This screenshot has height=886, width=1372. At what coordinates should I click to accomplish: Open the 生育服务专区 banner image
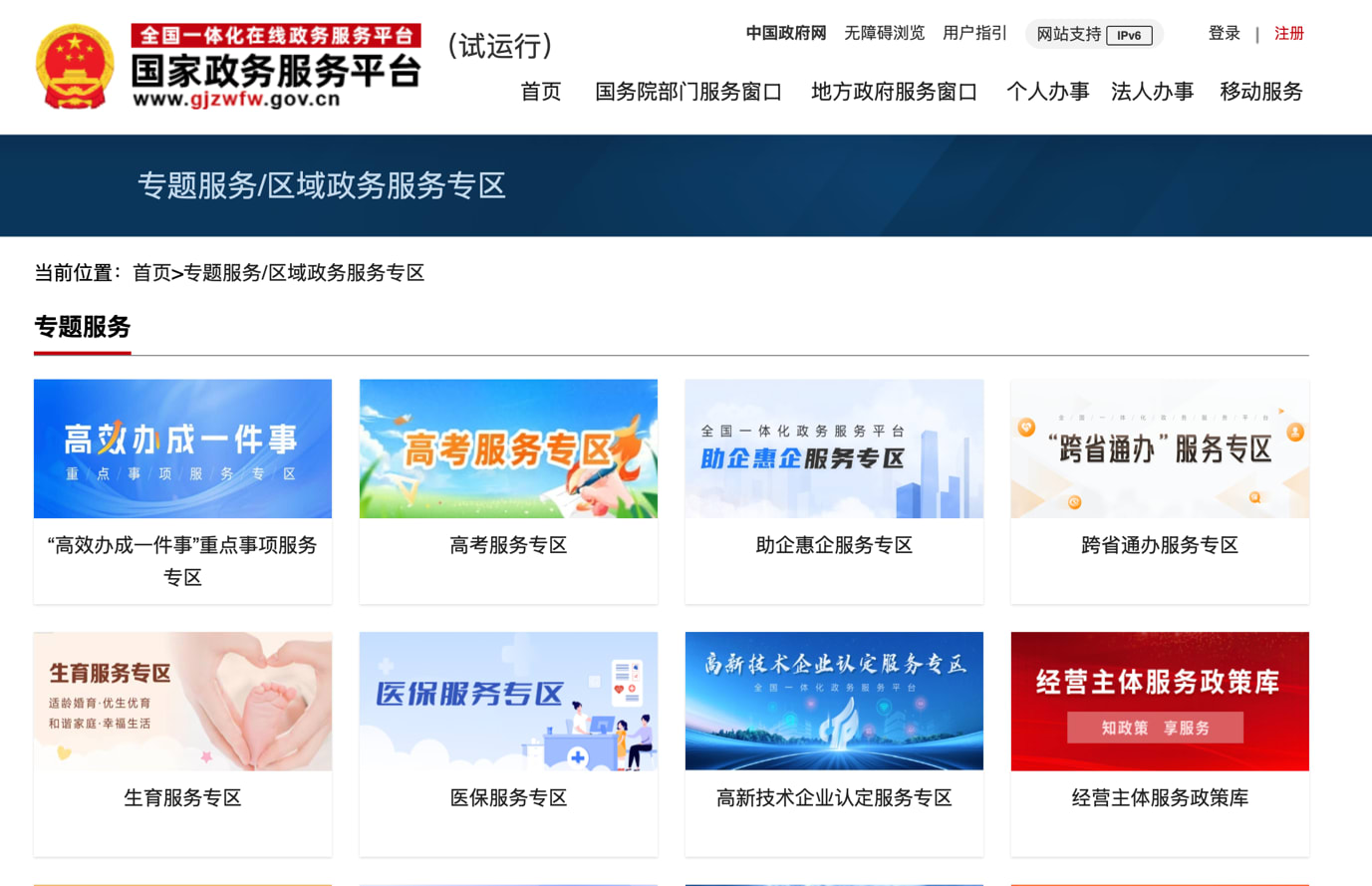point(182,701)
